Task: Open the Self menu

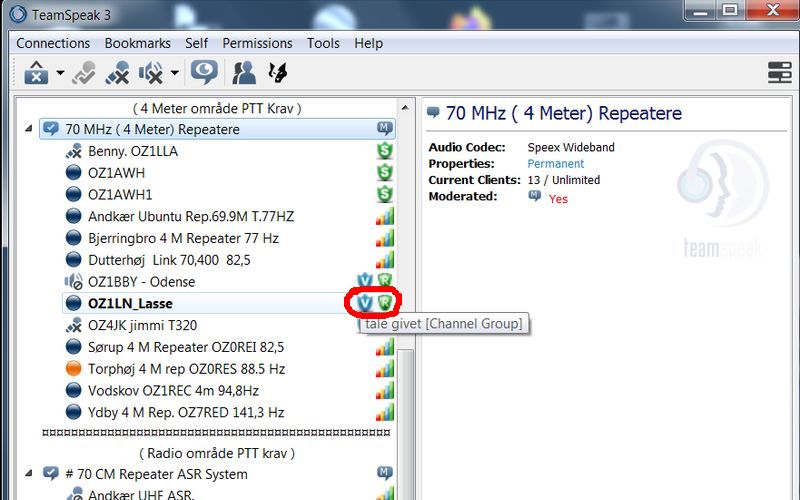Action: (196, 43)
